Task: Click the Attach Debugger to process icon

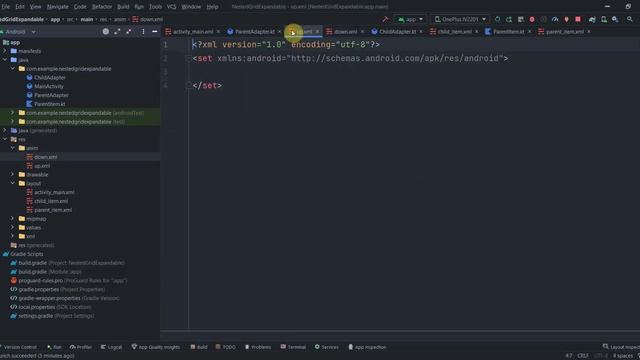Action: click(567, 19)
